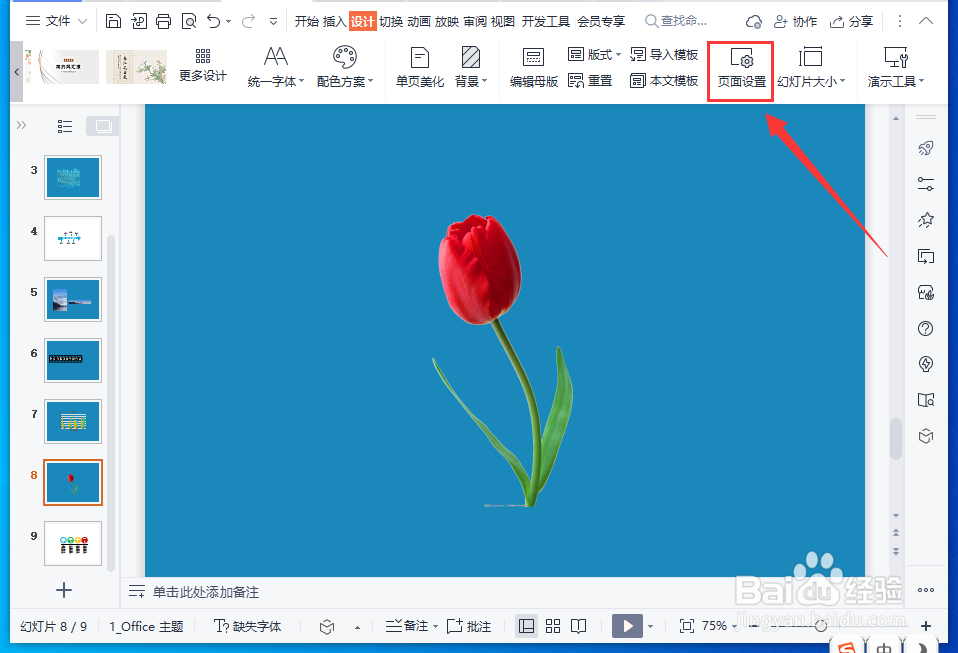
Task: Click 协作 collaborate button
Action: 795,22
